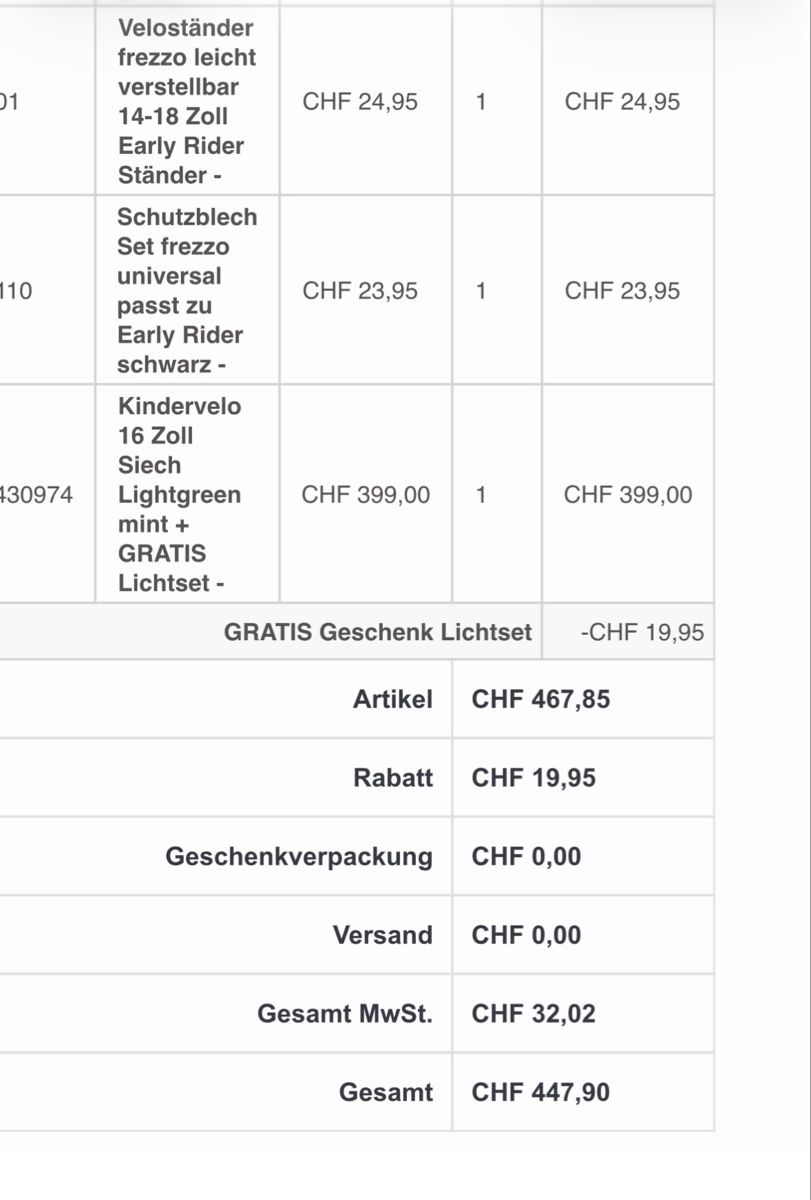
Task: Click the quantity cell of Kindervelo row
Action: click(481, 494)
